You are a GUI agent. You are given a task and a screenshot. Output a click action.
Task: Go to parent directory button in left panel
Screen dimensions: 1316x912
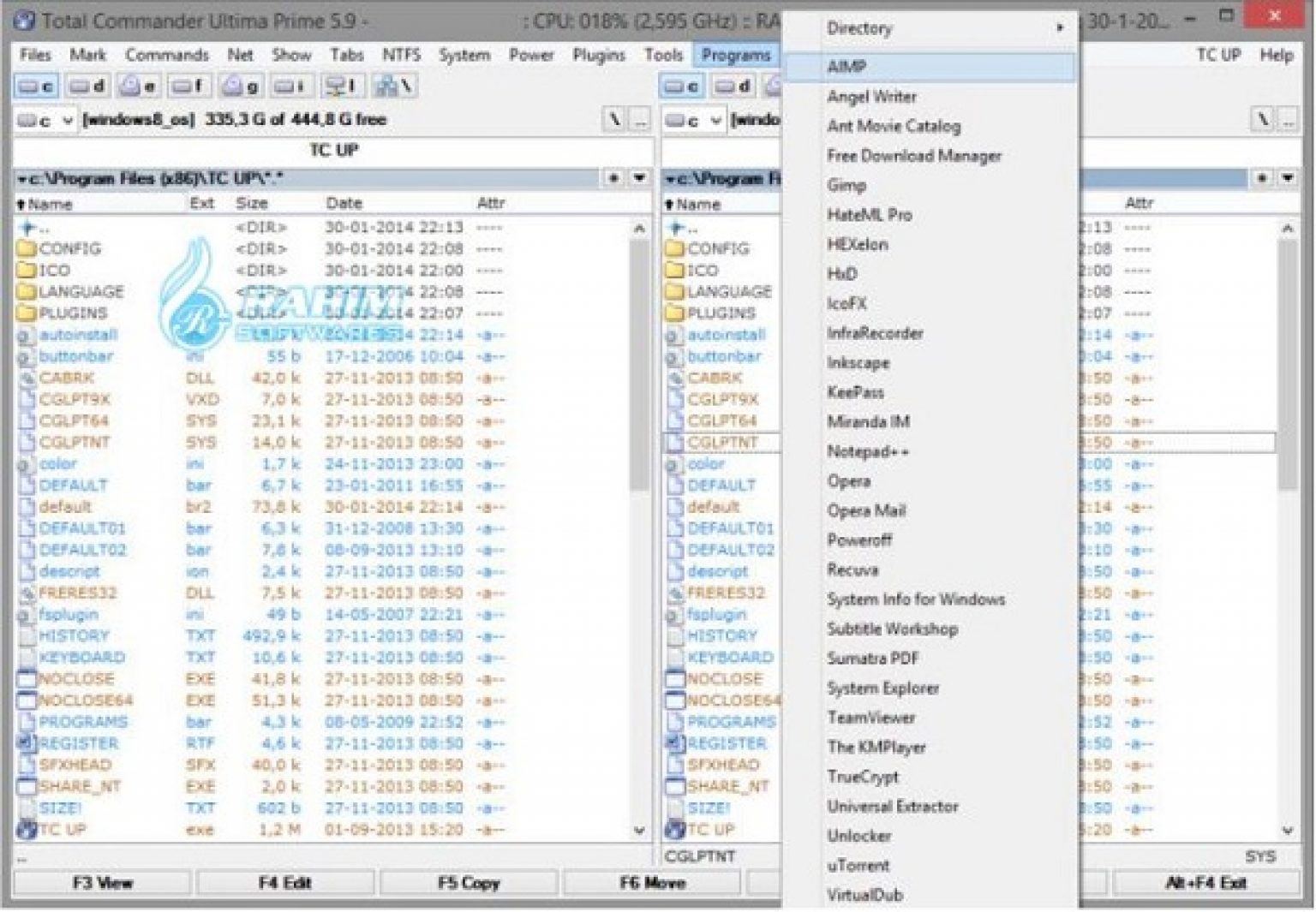[640, 121]
